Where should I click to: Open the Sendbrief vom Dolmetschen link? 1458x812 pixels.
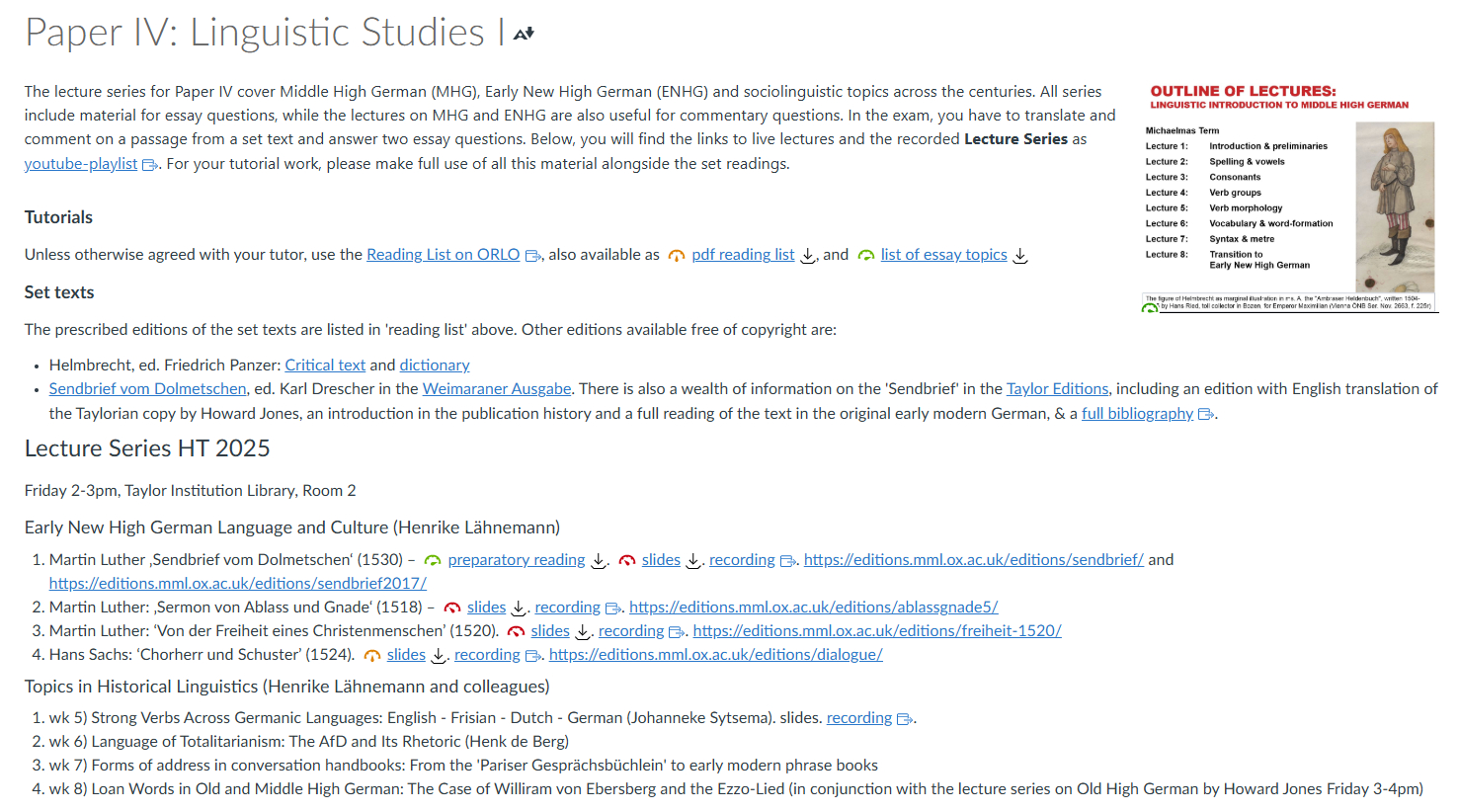148,389
